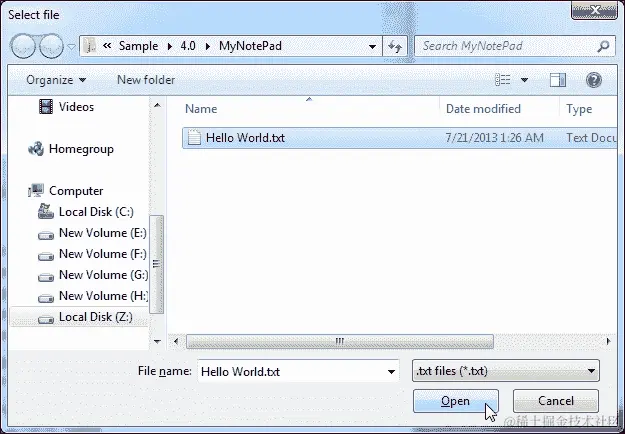Click the Homegroup icon
625x434 pixels.
click(36, 149)
